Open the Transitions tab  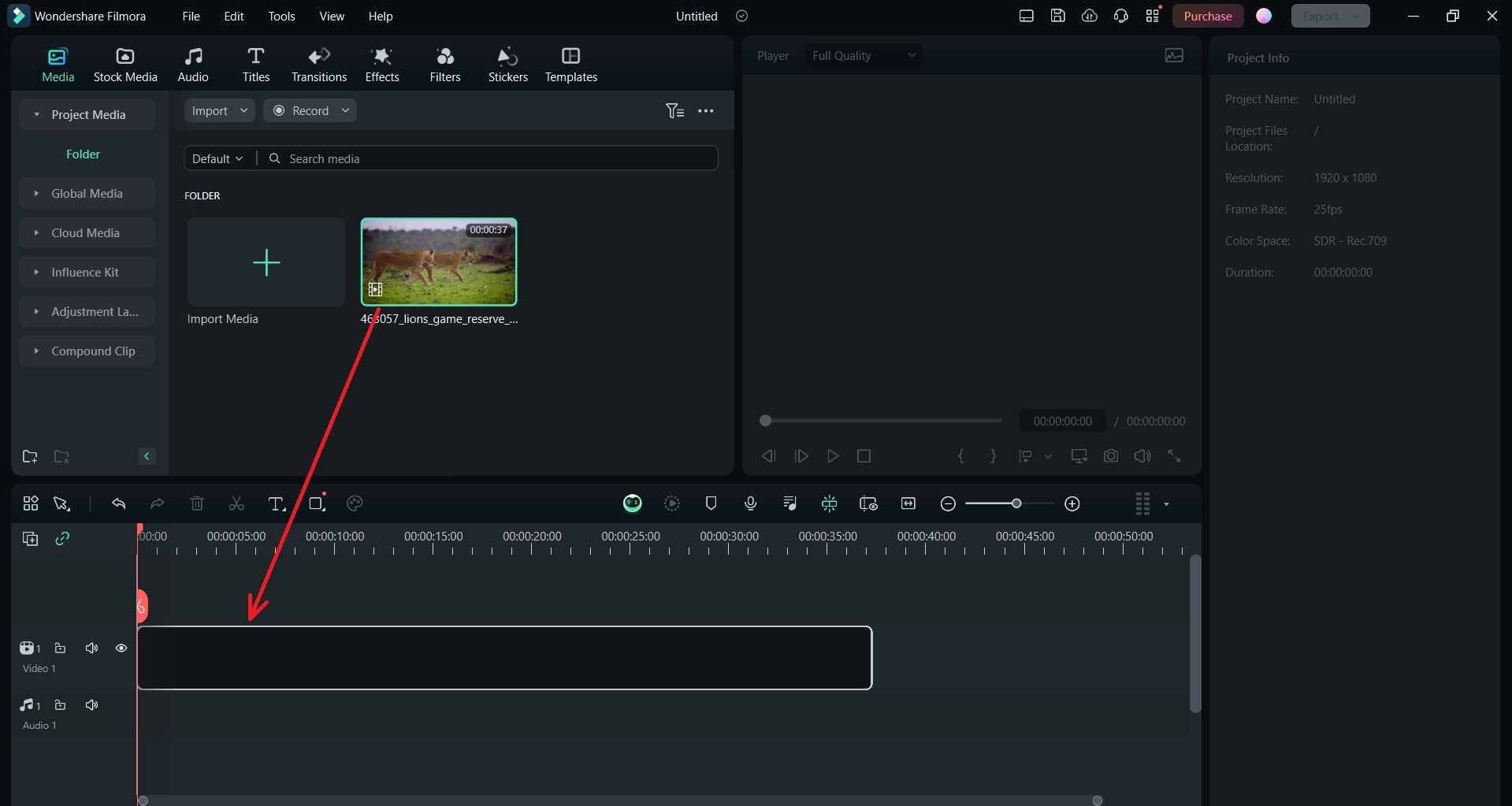point(319,65)
